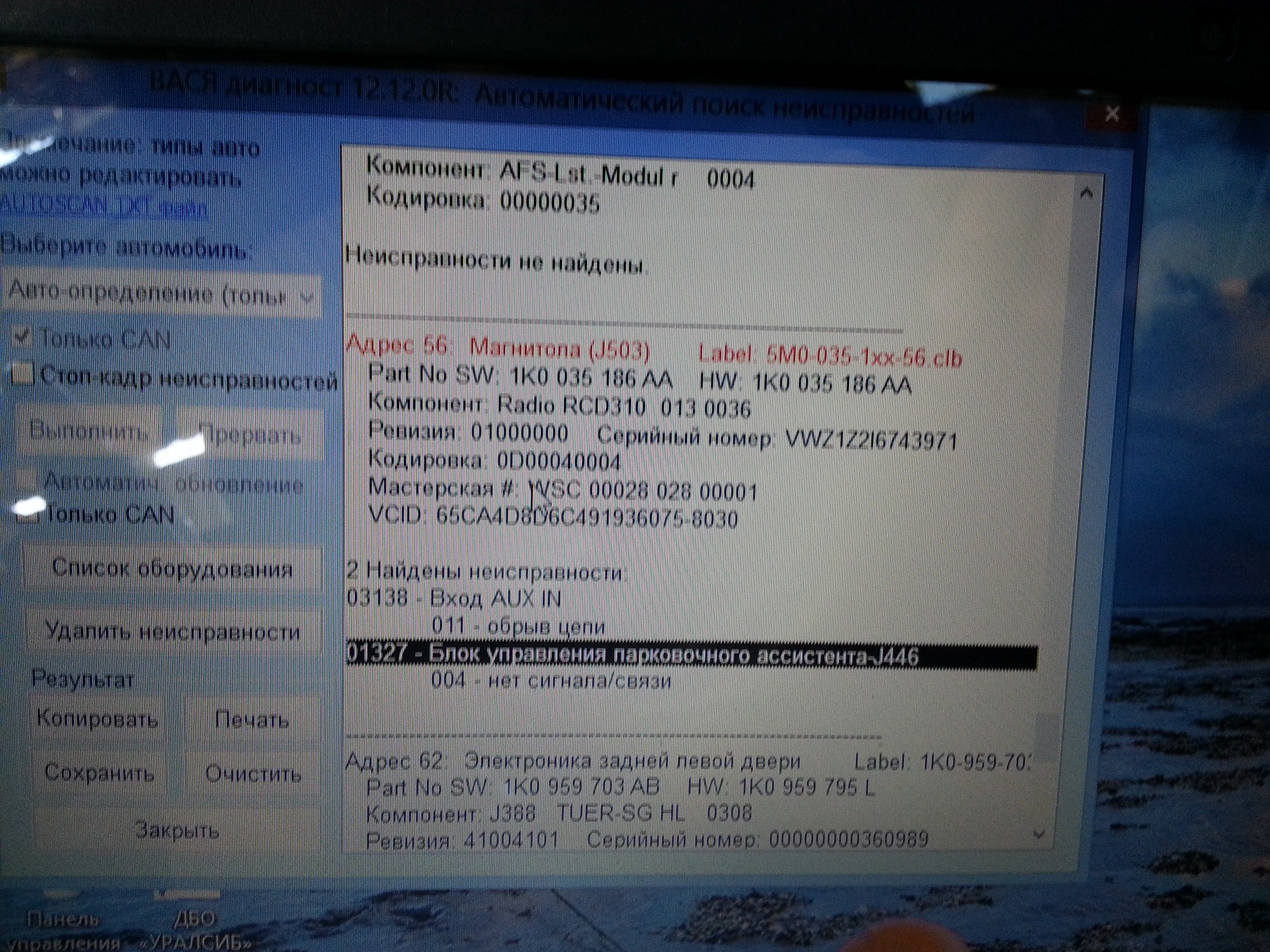Click Удалить неисправности to clear faults

[x=172, y=631]
